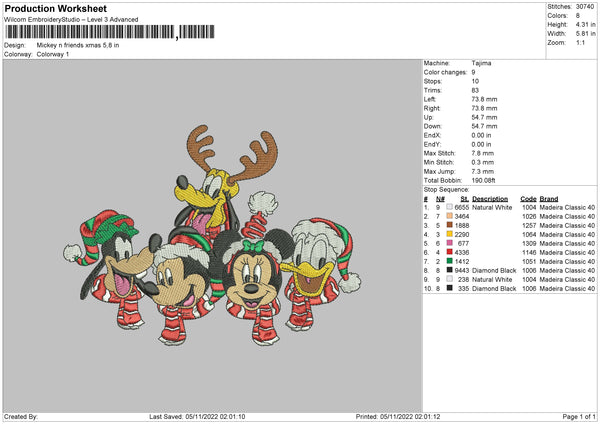The image size is (600, 424).
Task: Click the 'Production Worksheet' title
Action: coord(55,8)
